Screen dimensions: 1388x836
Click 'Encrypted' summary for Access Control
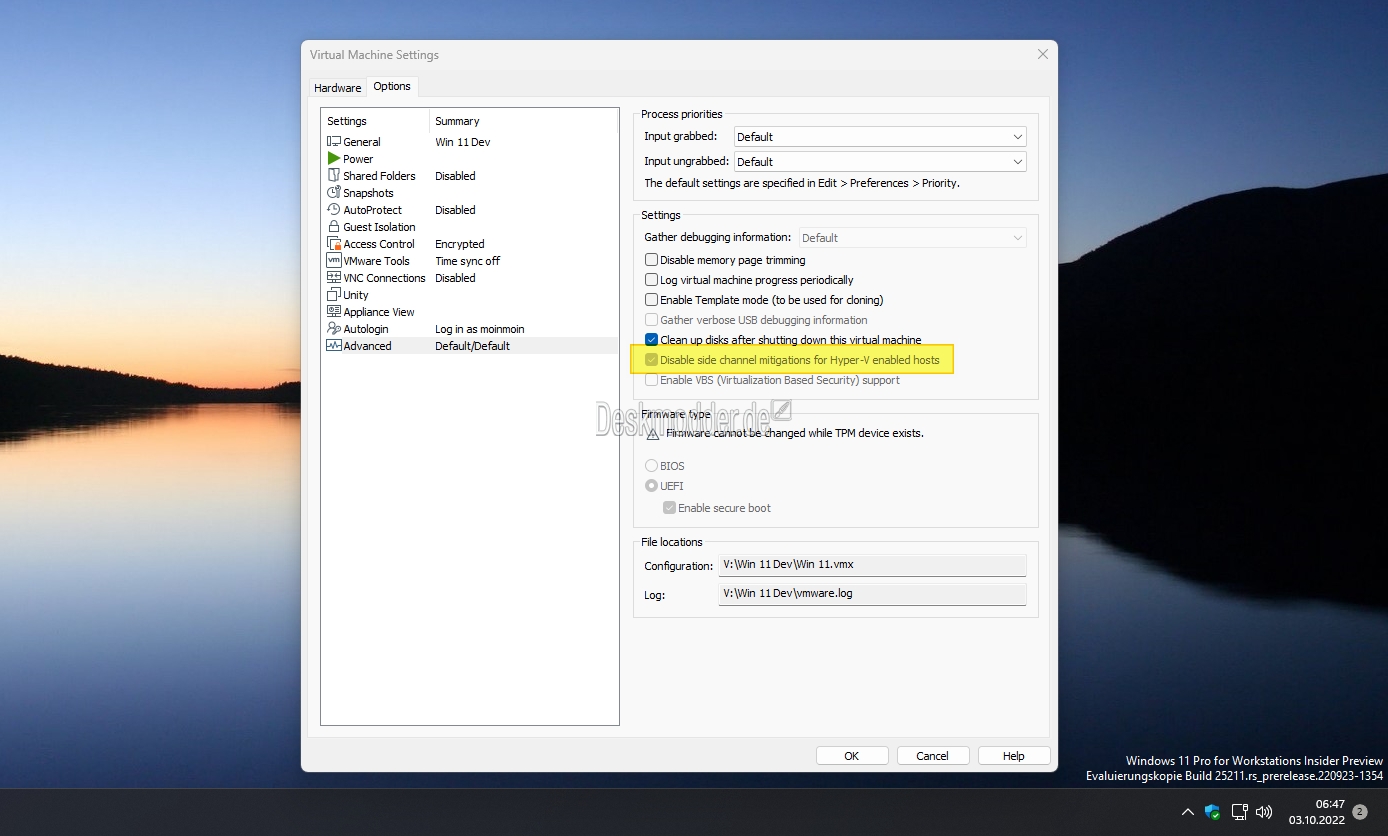click(460, 244)
